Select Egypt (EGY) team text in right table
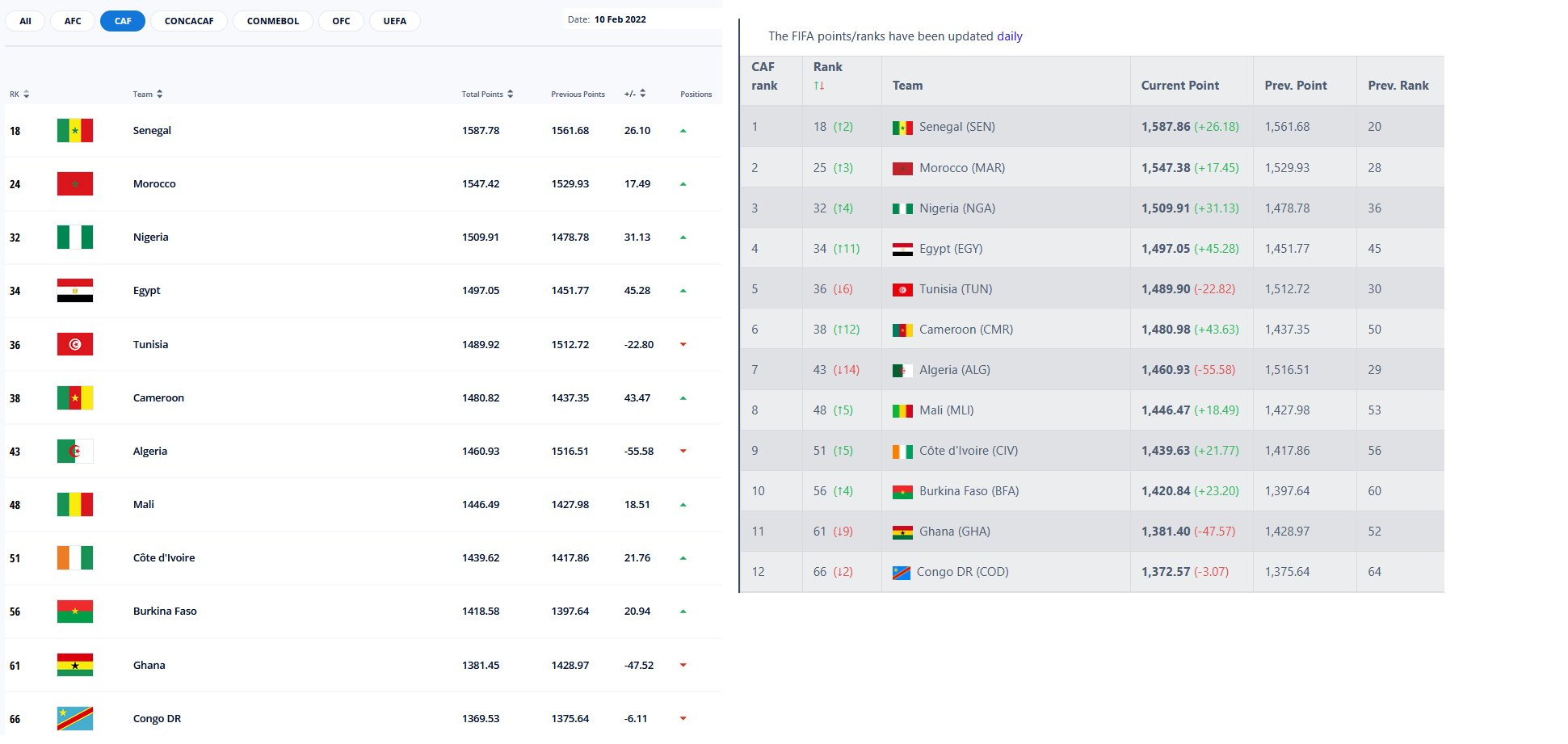Screen dimensions: 1568x744 pyautogui.click(x=951, y=248)
